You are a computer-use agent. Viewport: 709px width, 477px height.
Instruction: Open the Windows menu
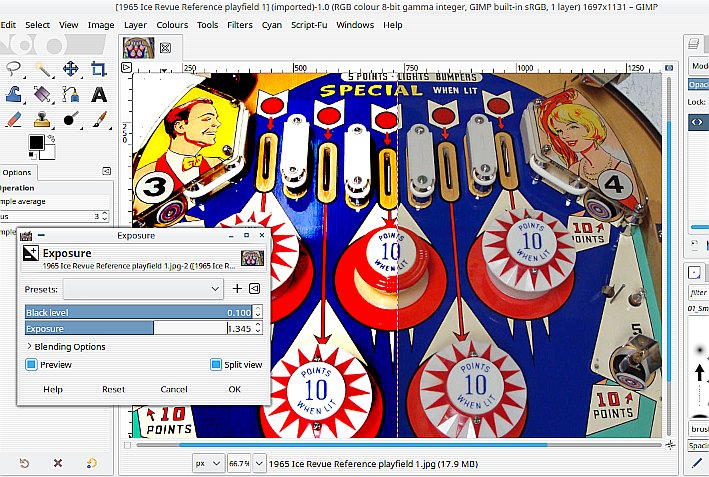(355, 25)
